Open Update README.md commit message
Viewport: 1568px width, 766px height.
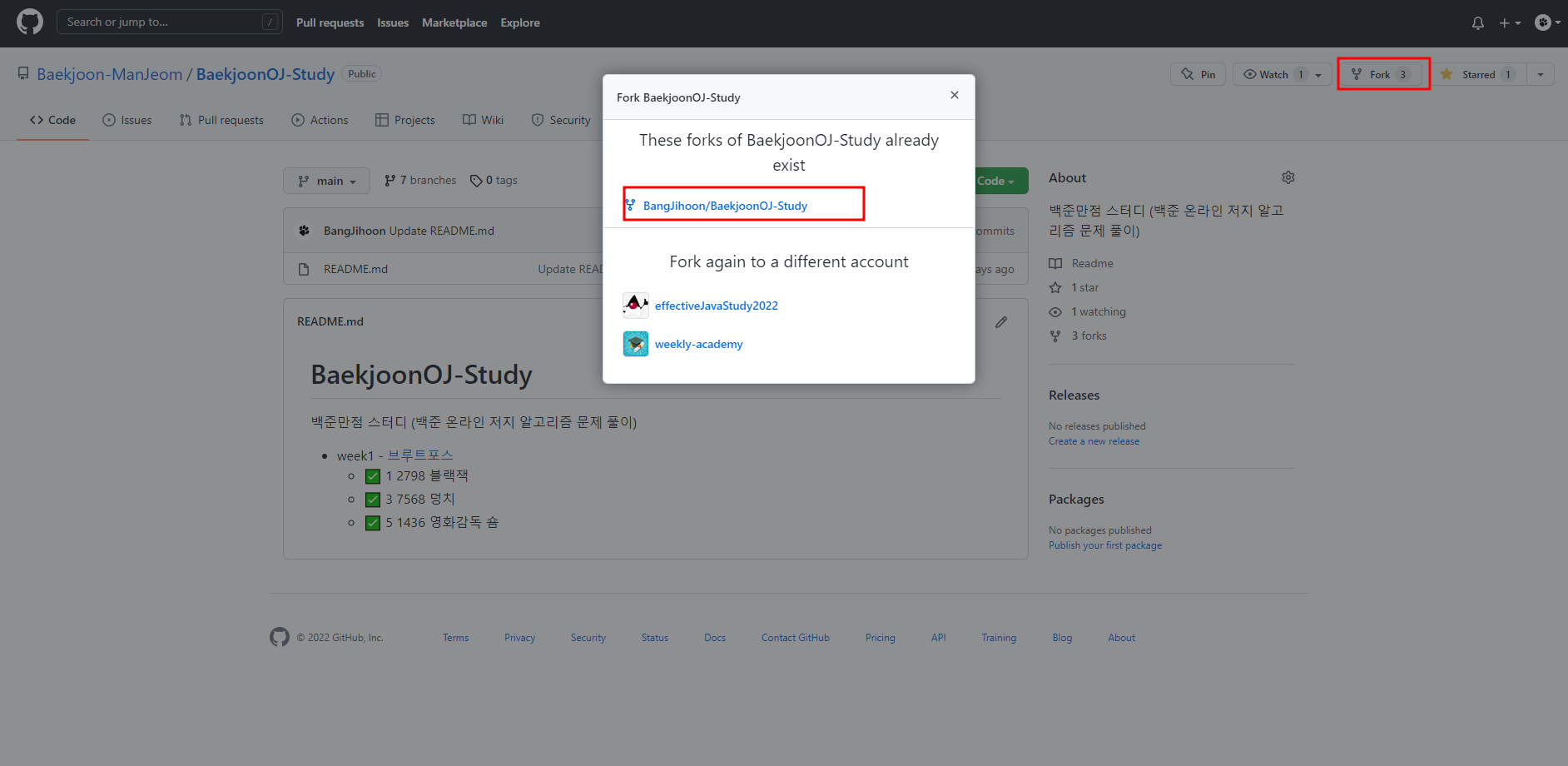pos(571,269)
